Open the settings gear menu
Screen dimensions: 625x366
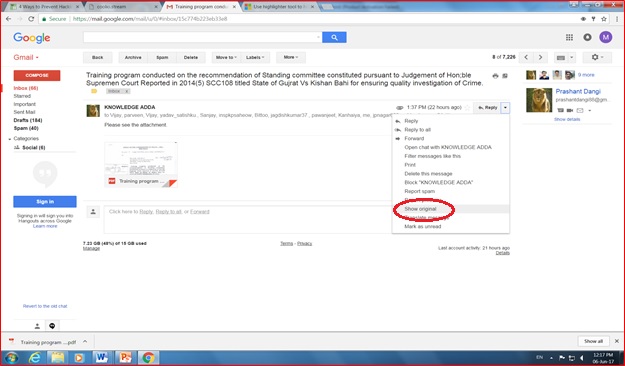tap(597, 57)
